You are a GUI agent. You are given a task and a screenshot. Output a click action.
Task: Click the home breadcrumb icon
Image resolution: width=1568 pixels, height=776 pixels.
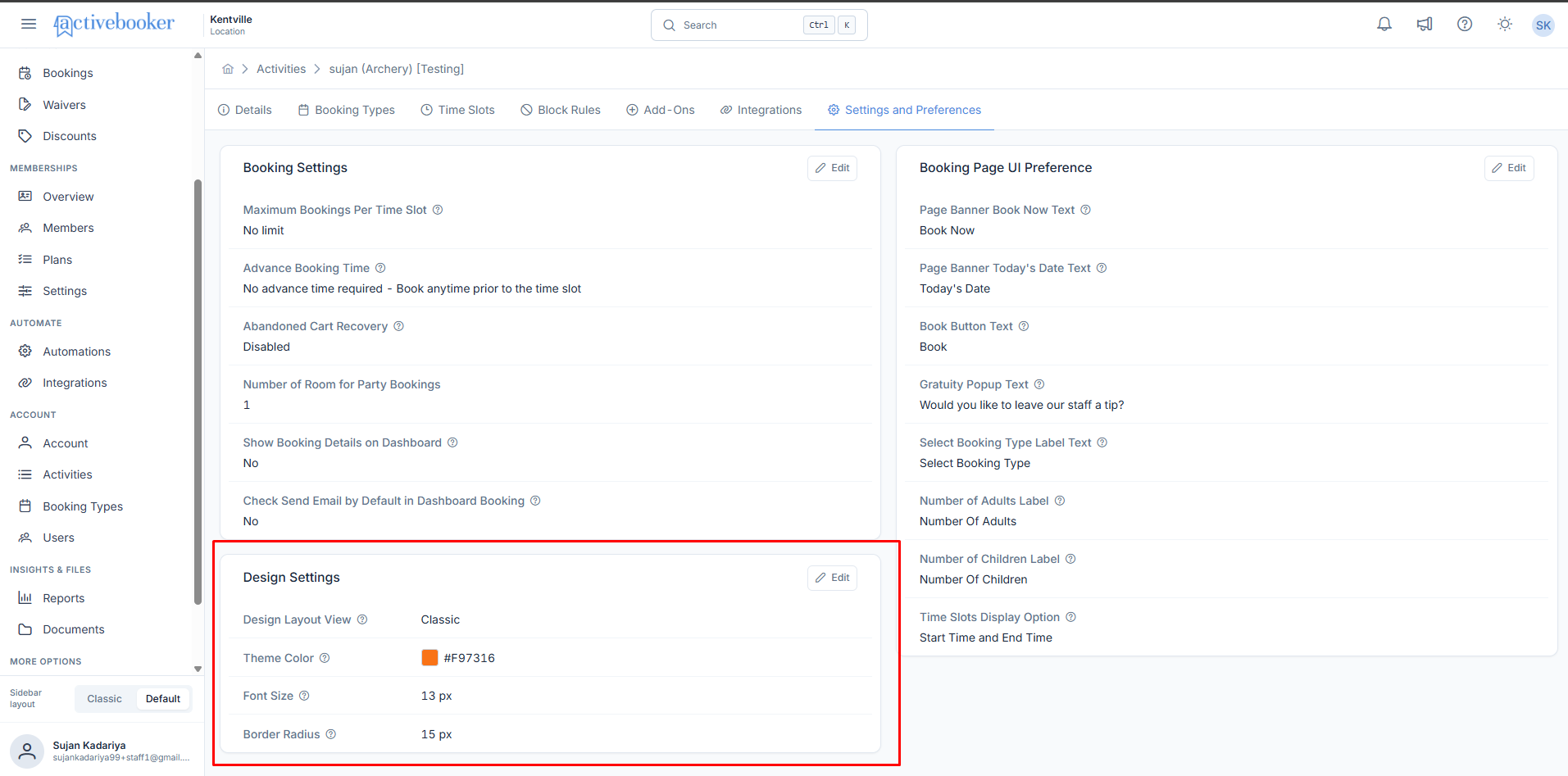point(228,69)
